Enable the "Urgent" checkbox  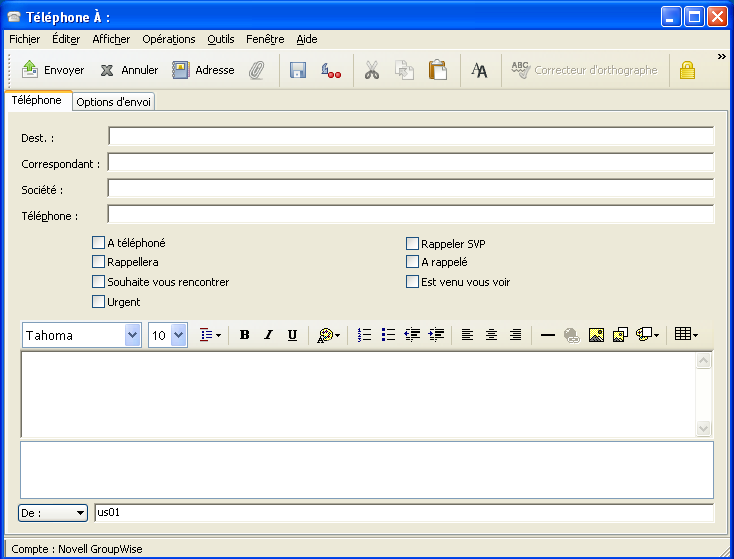(98, 301)
